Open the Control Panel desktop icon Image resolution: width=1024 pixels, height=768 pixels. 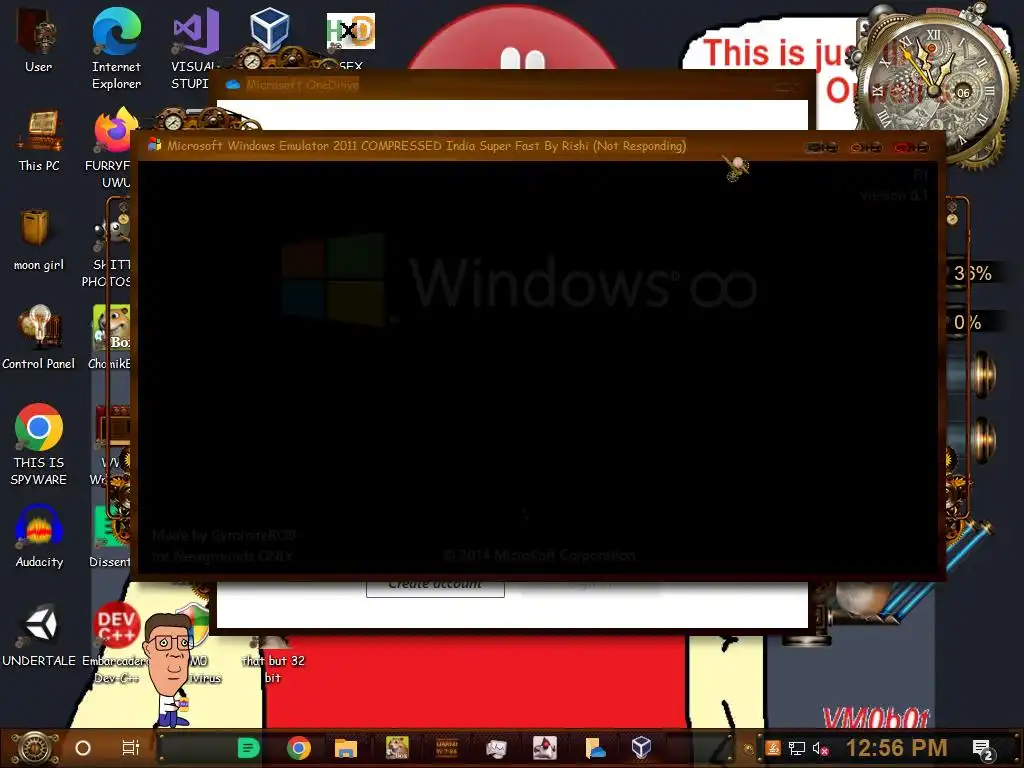coord(39,338)
